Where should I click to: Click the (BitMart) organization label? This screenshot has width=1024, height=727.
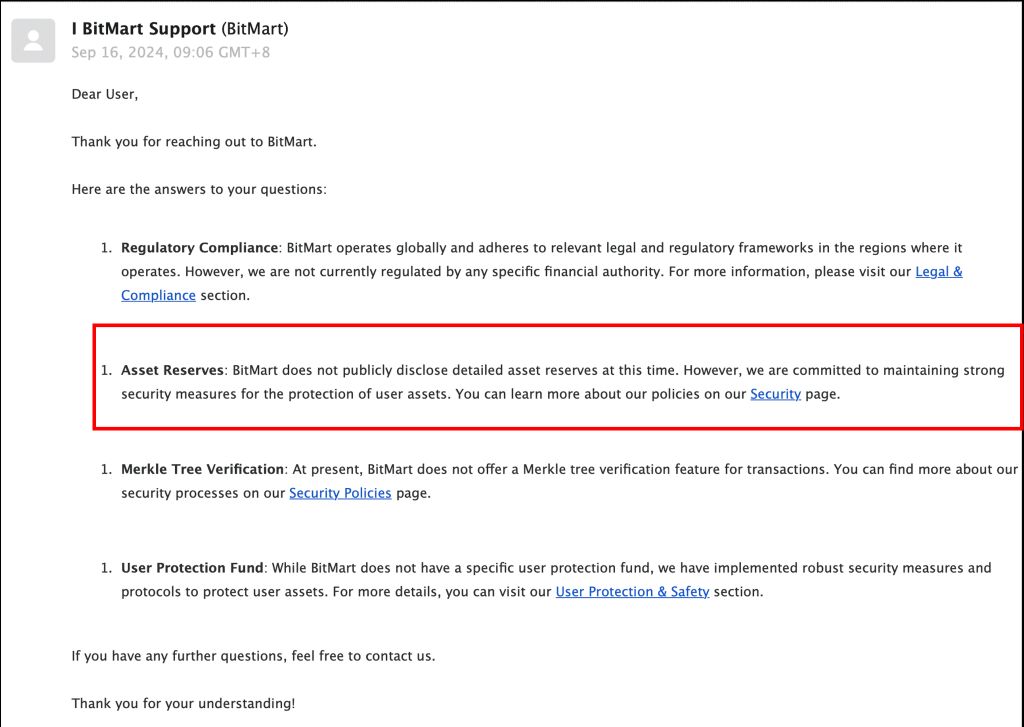(x=254, y=29)
